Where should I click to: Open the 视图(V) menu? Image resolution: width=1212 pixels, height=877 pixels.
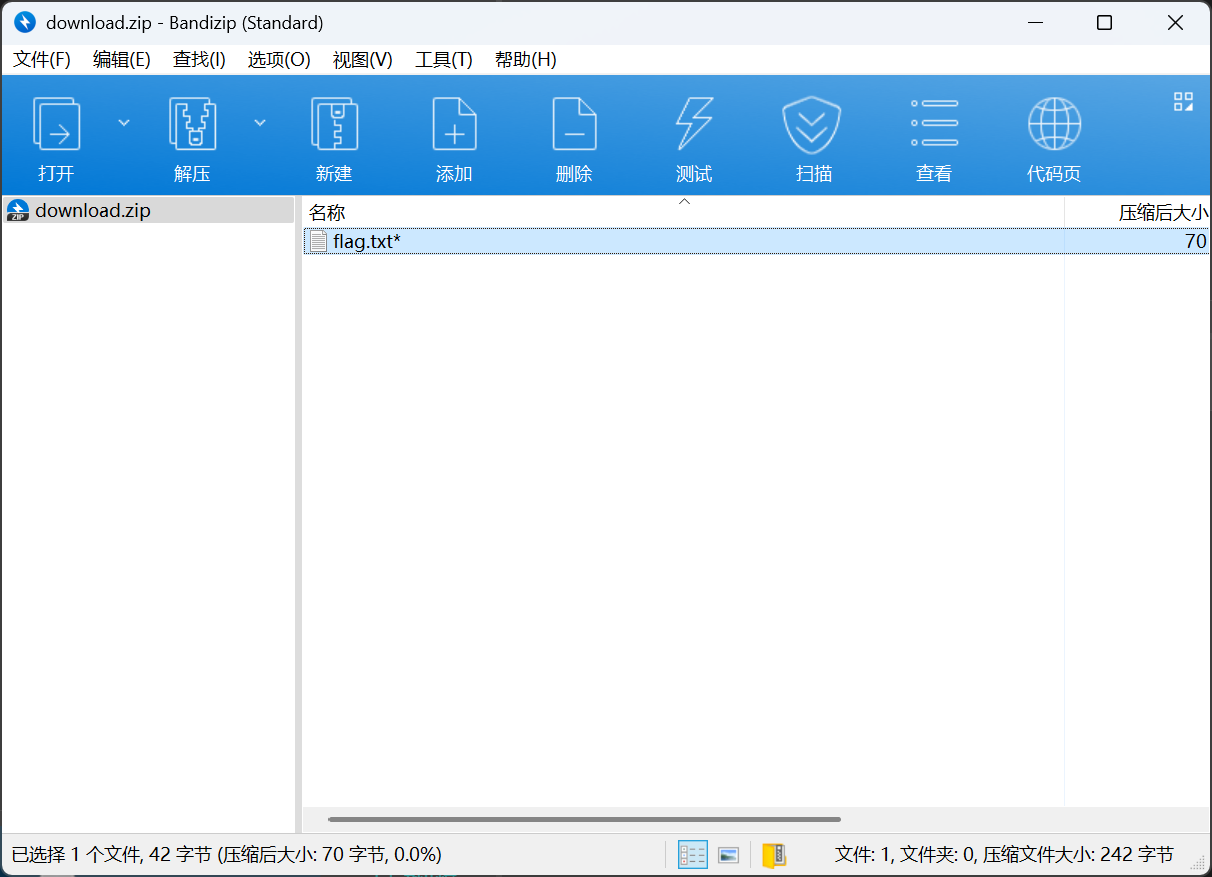pyautogui.click(x=362, y=59)
